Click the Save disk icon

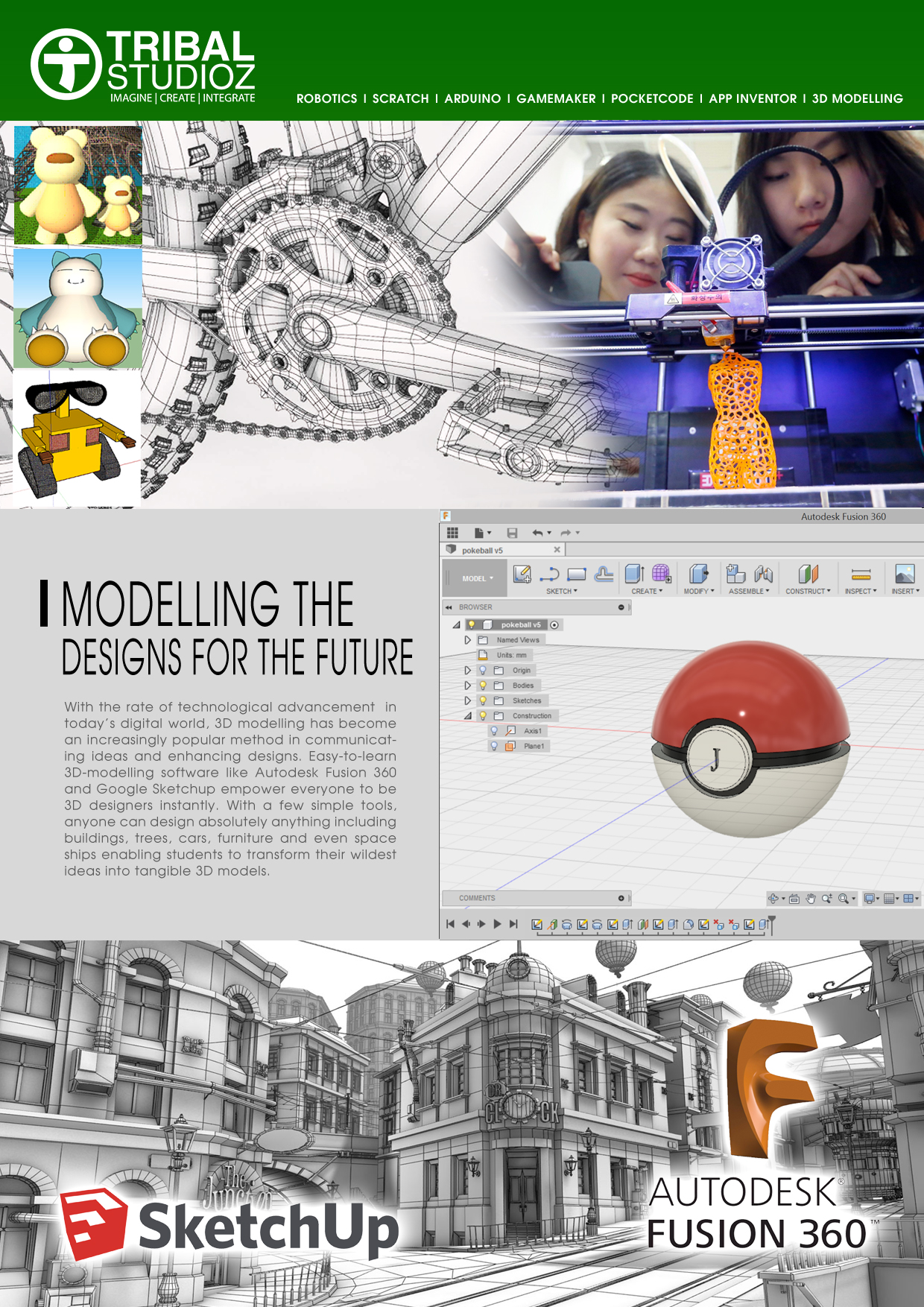[512, 533]
